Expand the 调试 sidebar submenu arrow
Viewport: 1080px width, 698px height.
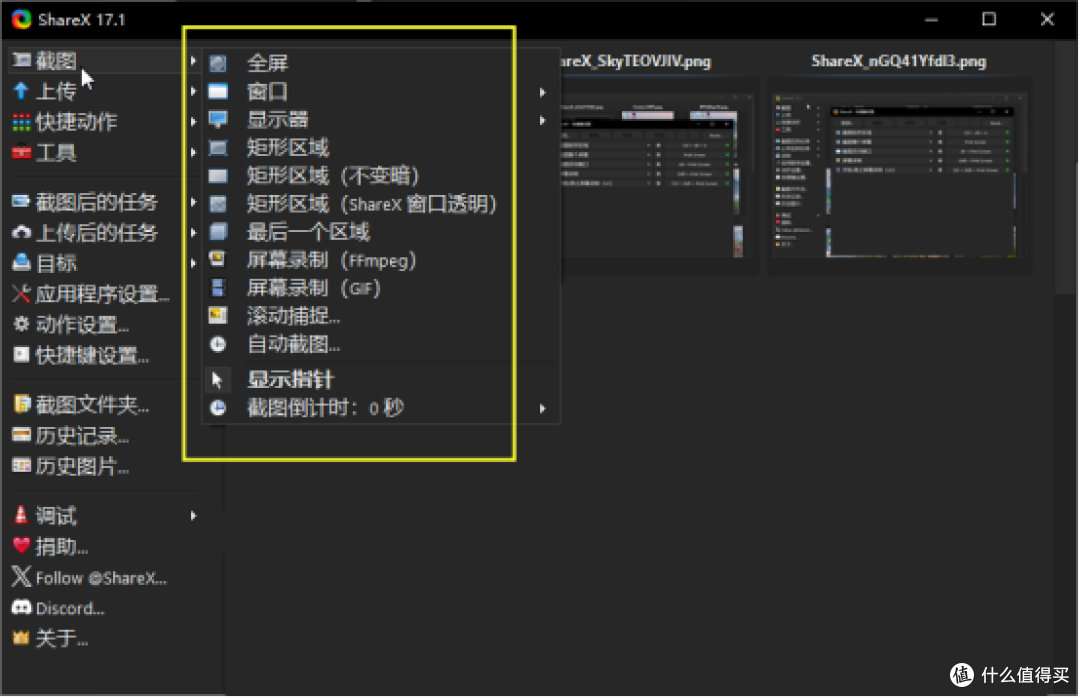[194, 515]
